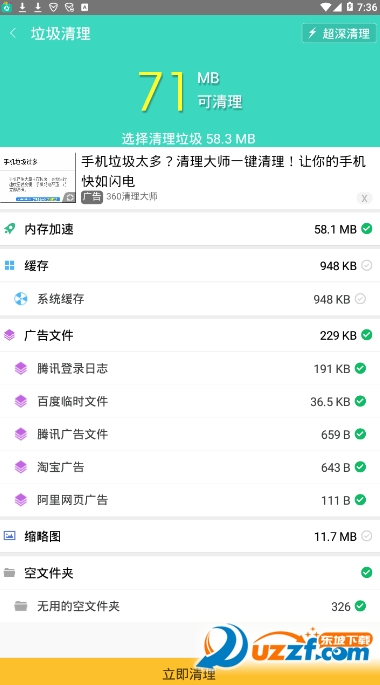Open the 百度临时文件 list entry
The image size is (380, 685).
pyautogui.click(x=190, y=401)
